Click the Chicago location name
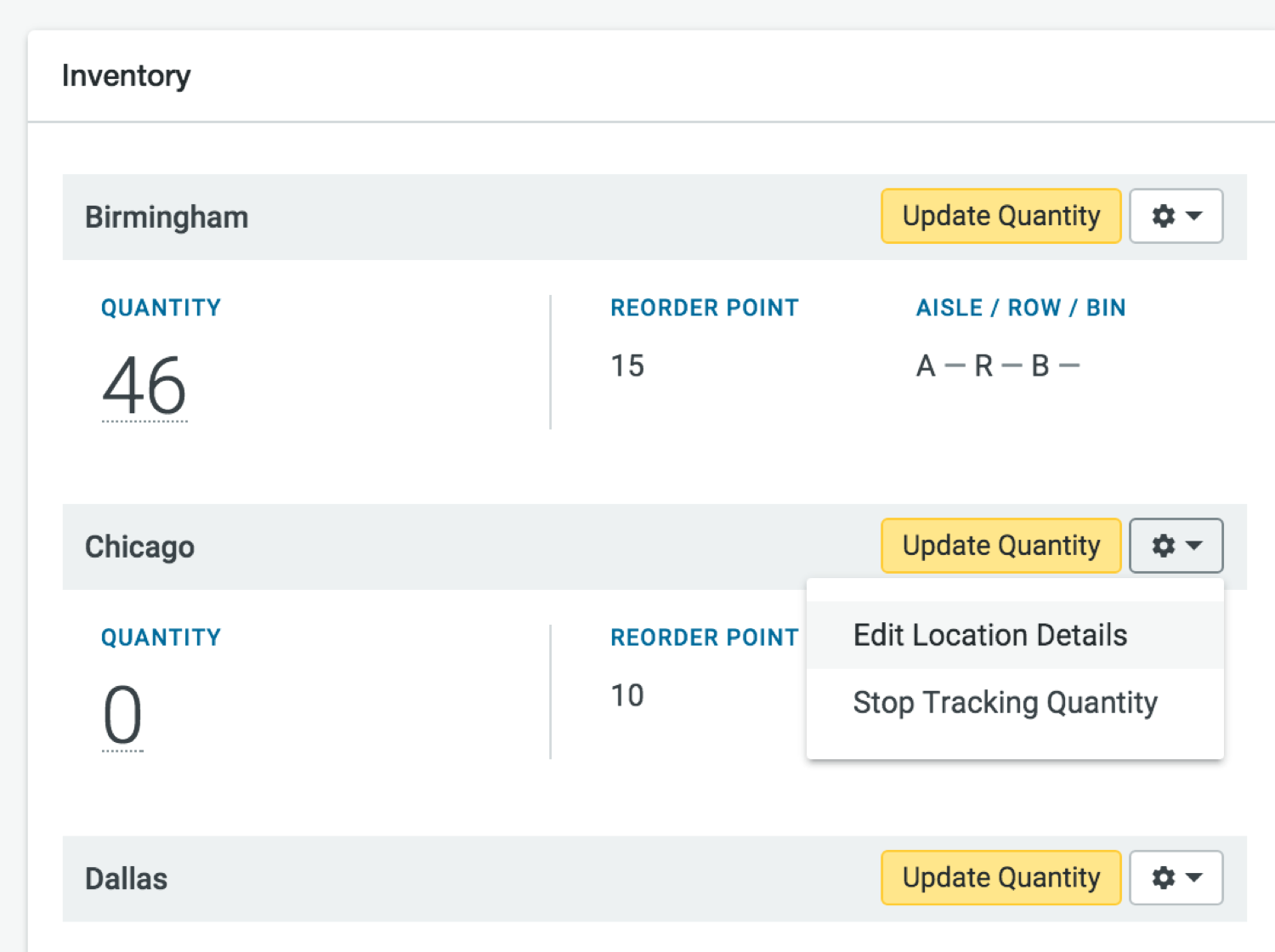This screenshot has height=952, width=1275. click(x=139, y=547)
